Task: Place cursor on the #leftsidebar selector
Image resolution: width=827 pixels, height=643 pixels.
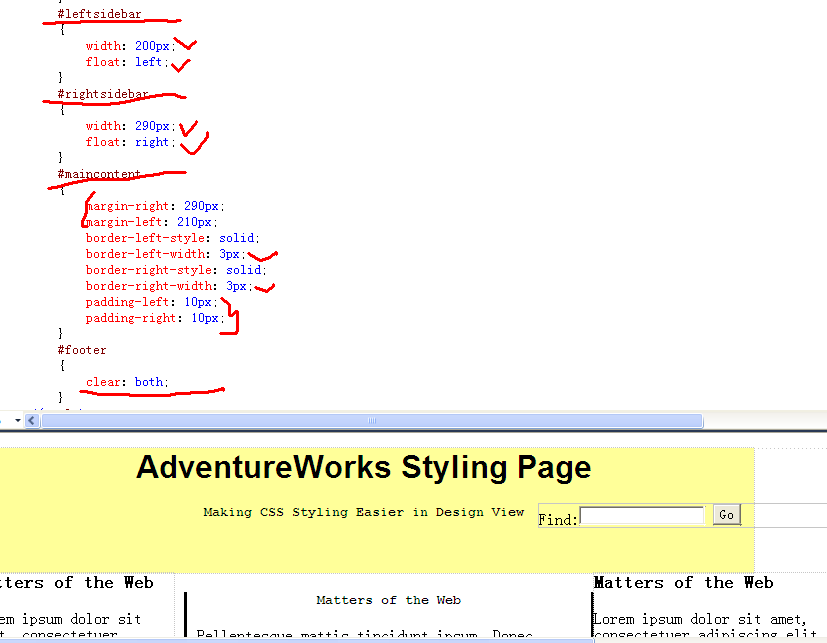Action: 99,14
